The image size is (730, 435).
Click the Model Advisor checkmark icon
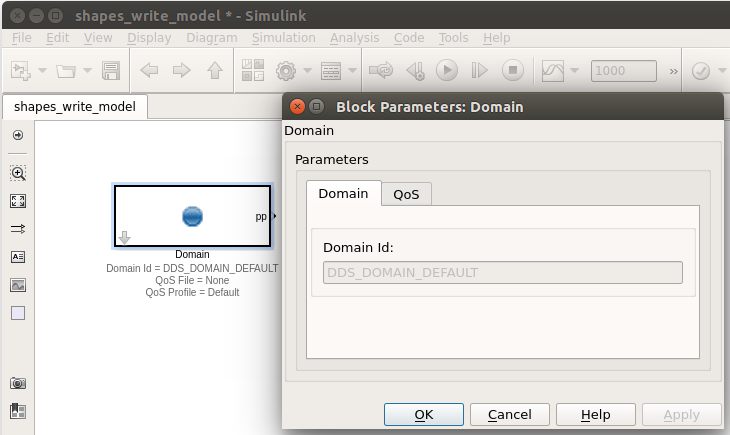pos(701,71)
